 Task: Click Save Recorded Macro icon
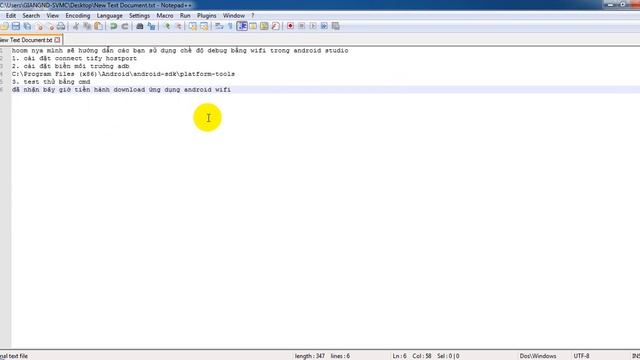[x=336, y=26]
